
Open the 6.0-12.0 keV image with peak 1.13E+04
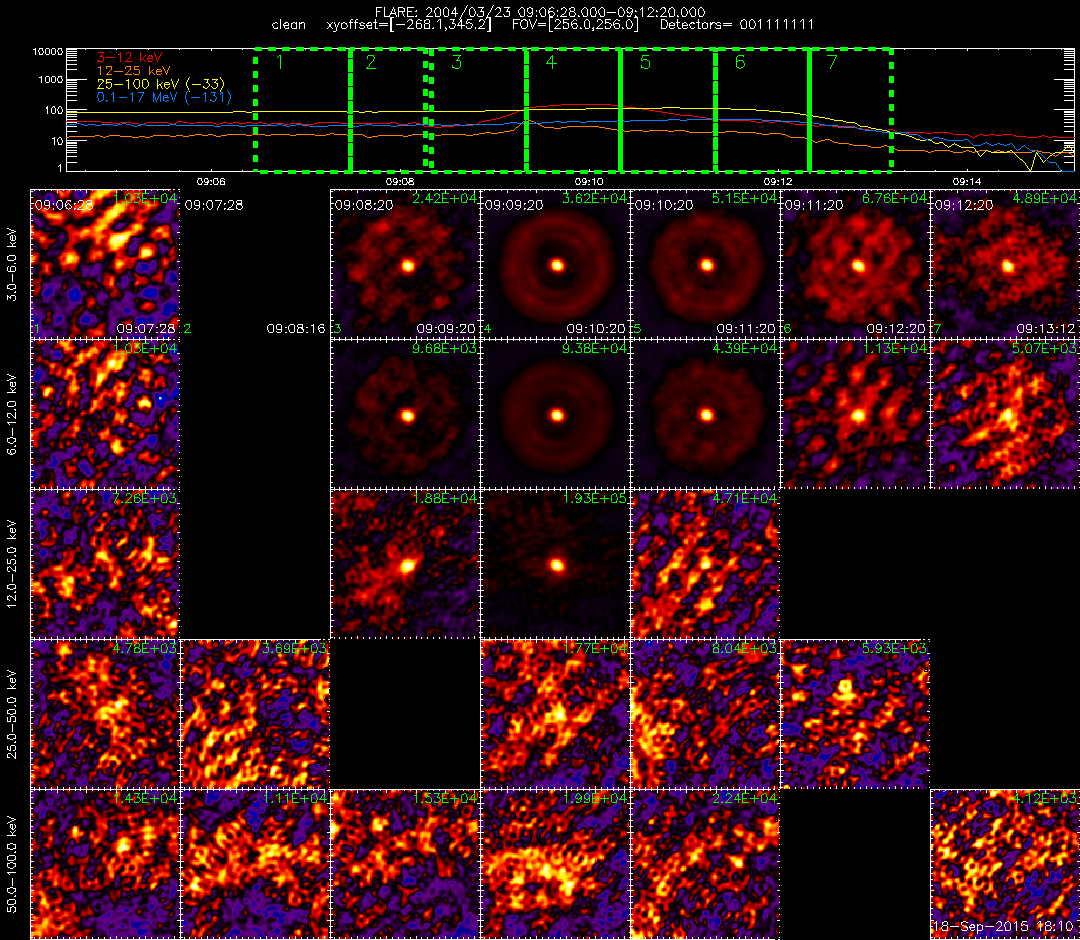[x=855, y=414]
